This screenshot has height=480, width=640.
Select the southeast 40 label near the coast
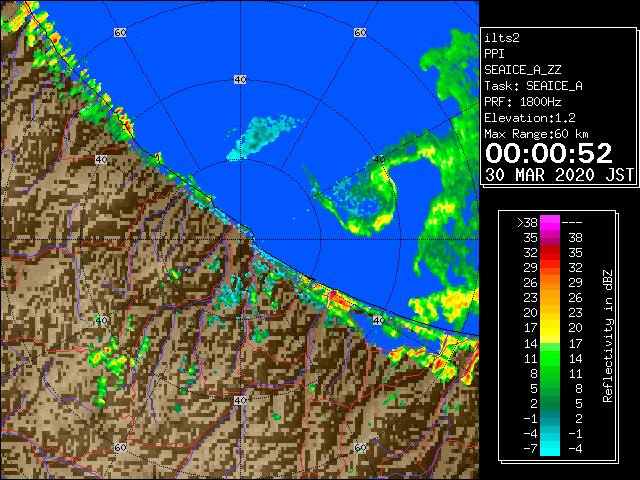pyautogui.click(x=379, y=320)
